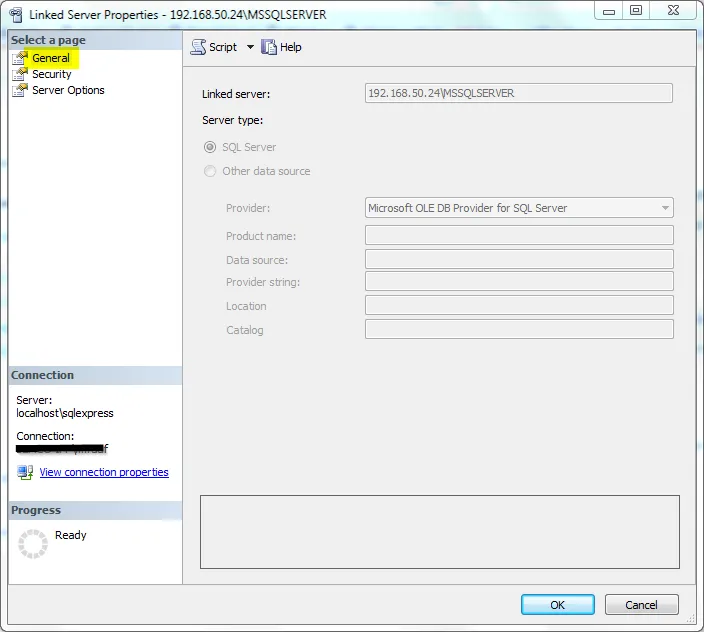Viewport: 704px width, 632px height.
Task: Open the Provider combo box
Action: (x=519, y=208)
